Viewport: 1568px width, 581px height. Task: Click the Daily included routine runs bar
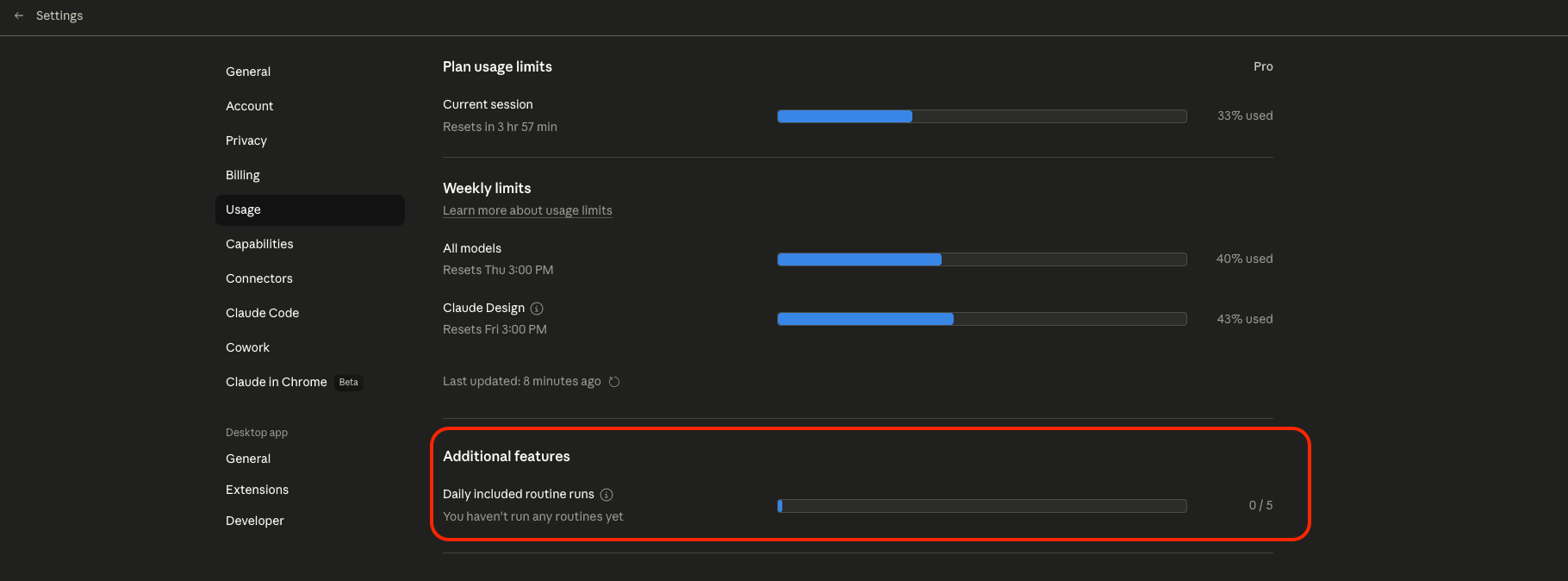[982, 506]
